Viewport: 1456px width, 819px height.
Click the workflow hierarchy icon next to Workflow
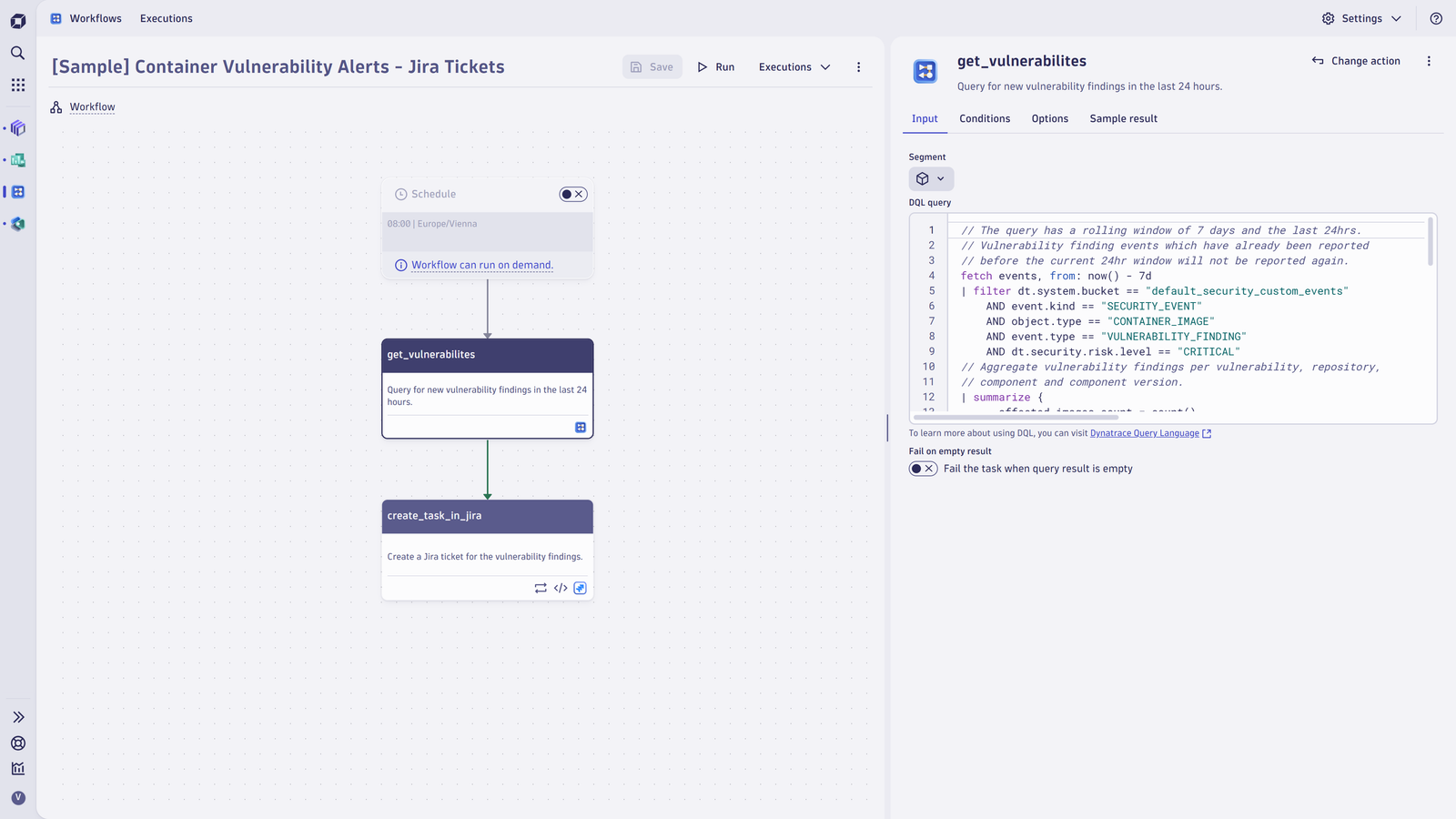point(56,107)
